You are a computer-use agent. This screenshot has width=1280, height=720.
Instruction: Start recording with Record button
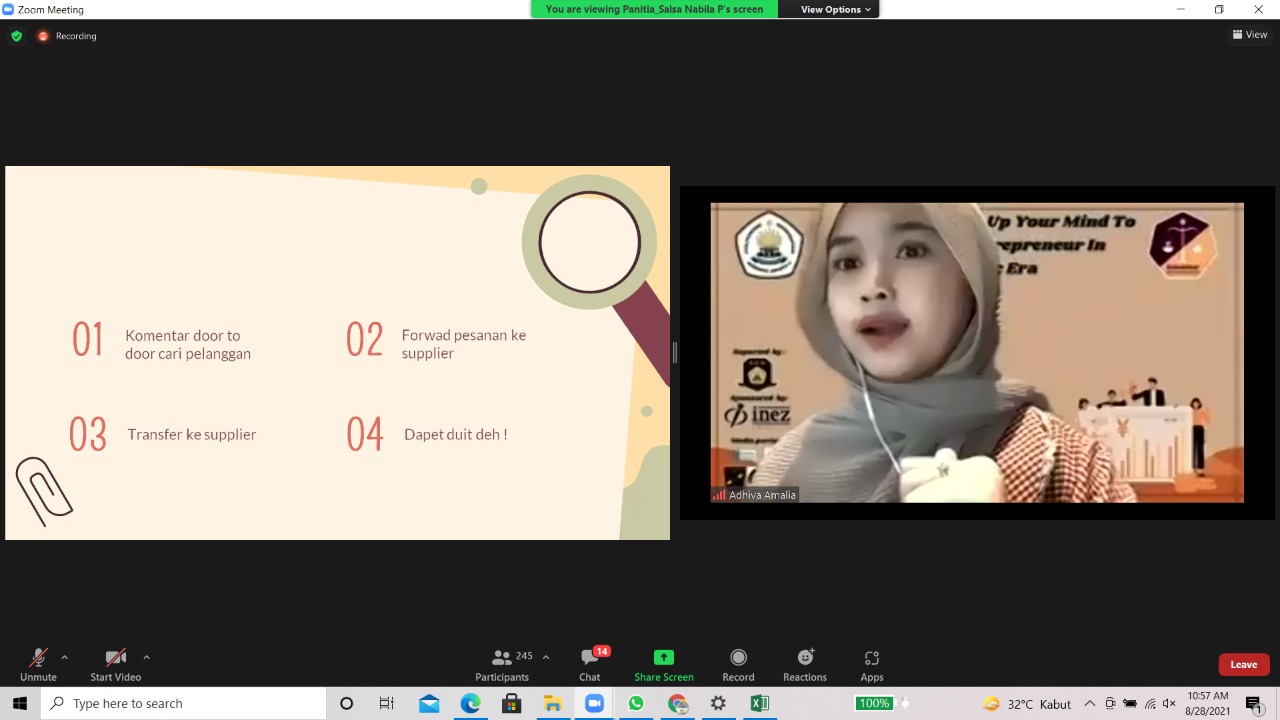pos(738,665)
